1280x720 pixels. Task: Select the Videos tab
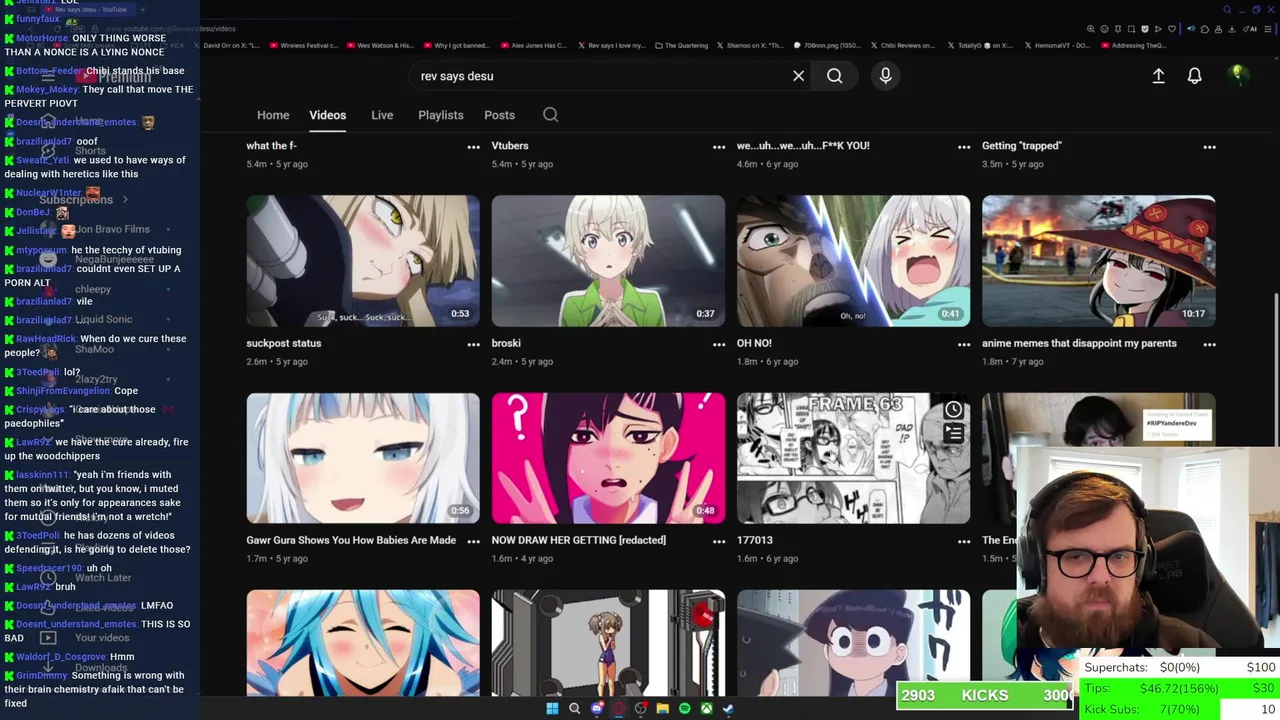click(327, 115)
